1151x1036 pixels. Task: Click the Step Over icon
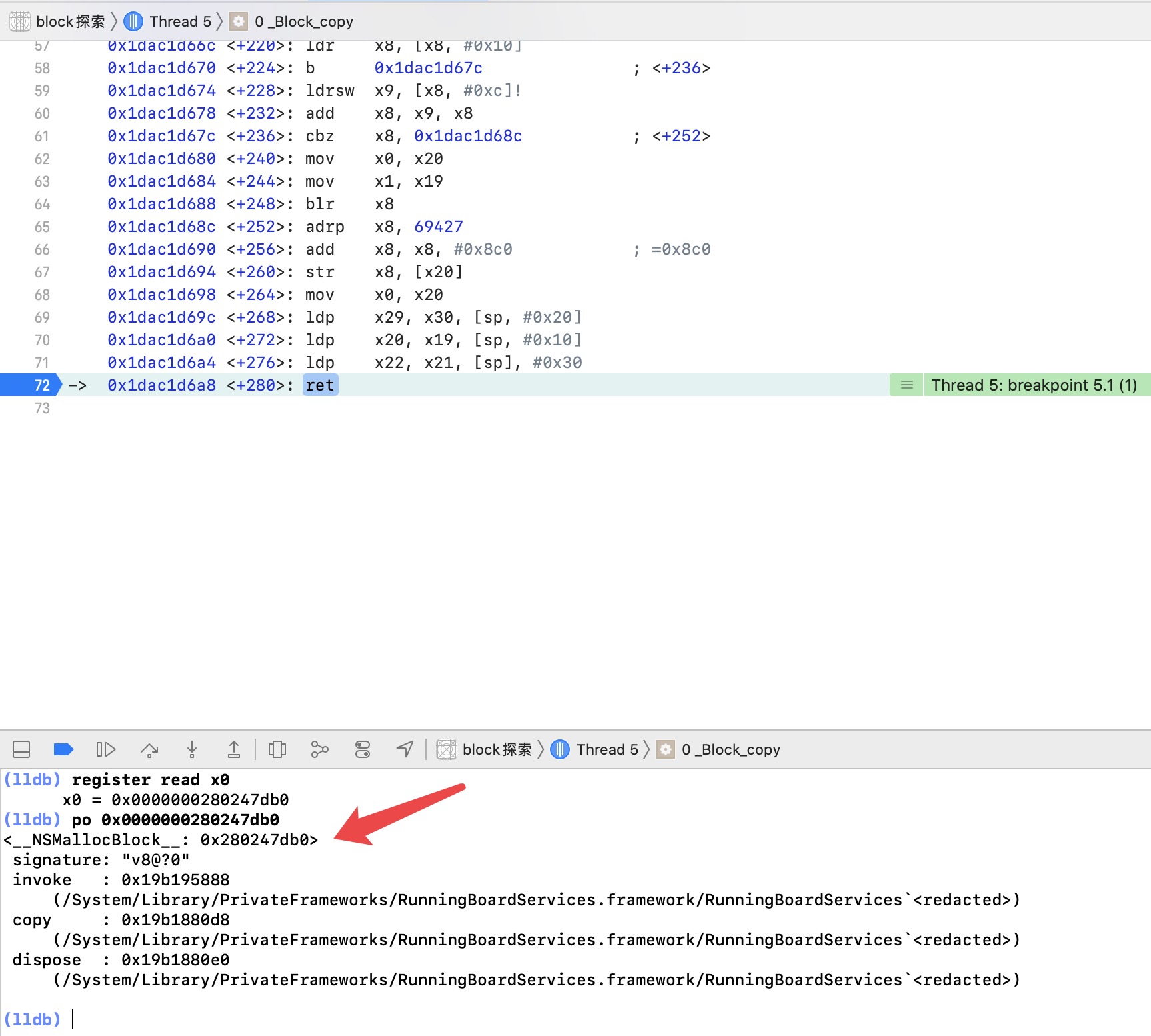coord(149,749)
